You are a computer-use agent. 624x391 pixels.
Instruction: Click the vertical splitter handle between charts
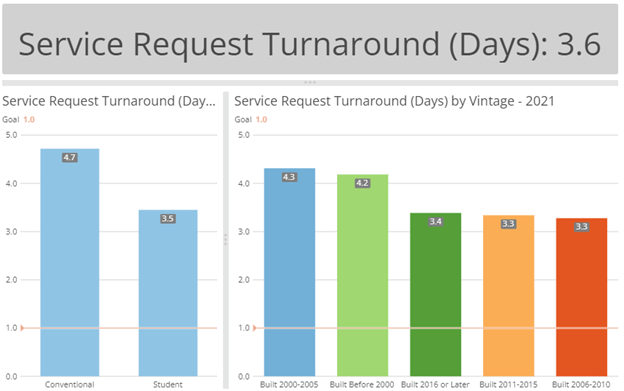click(x=226, y=239)
